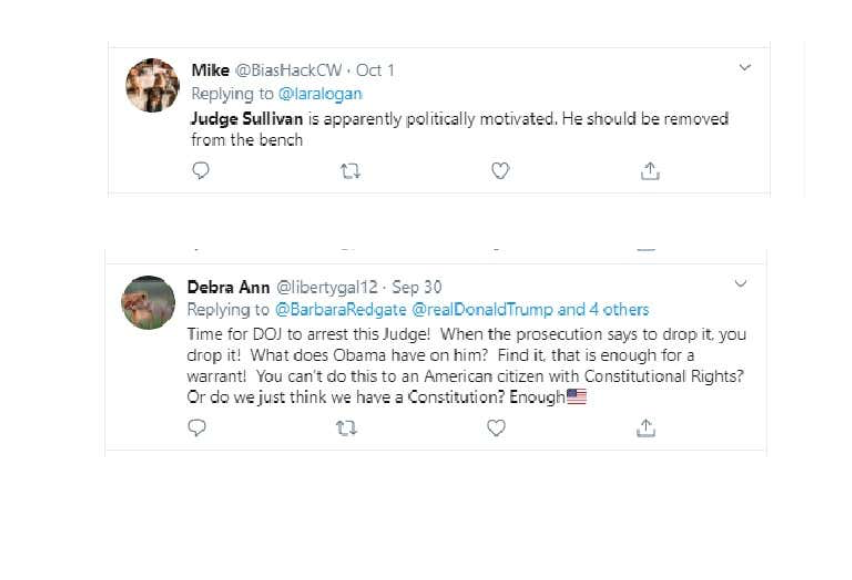Click Debra Ann's profile avatar

tap(148, 302)
